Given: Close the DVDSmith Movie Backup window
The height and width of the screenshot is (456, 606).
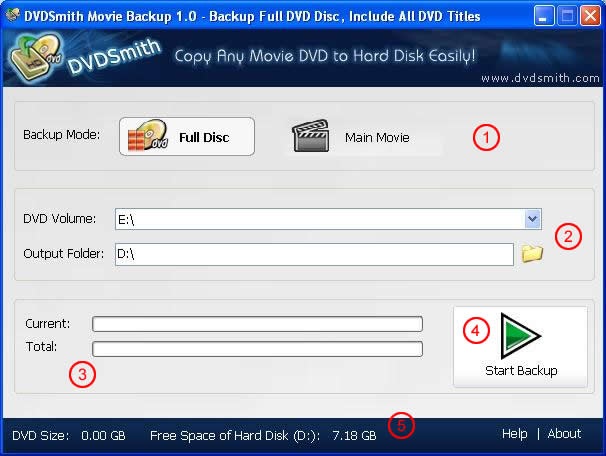Looking at the screenshot, I should (x=591, y=16).
